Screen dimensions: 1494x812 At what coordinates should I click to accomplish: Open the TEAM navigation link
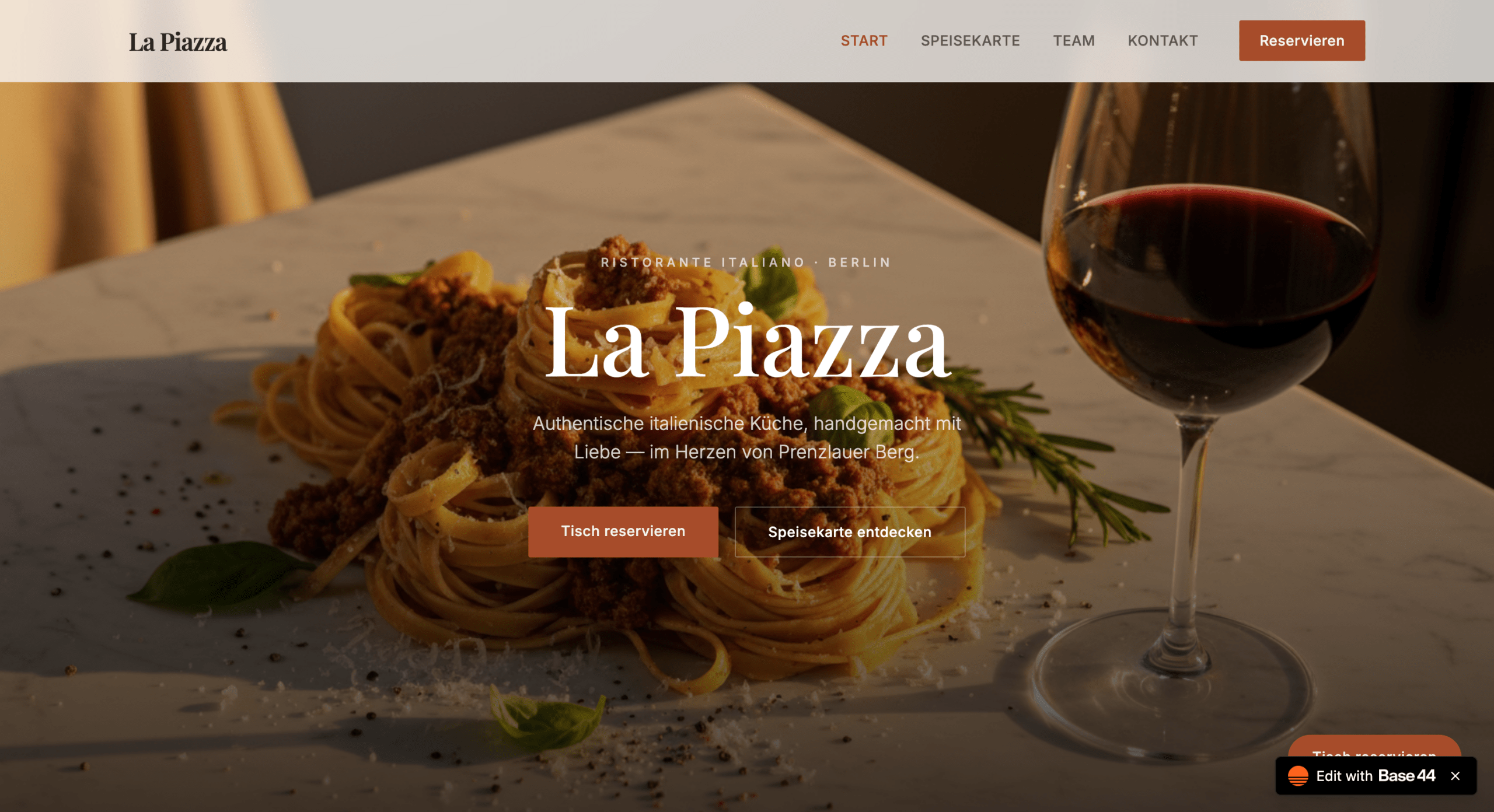1074,41
